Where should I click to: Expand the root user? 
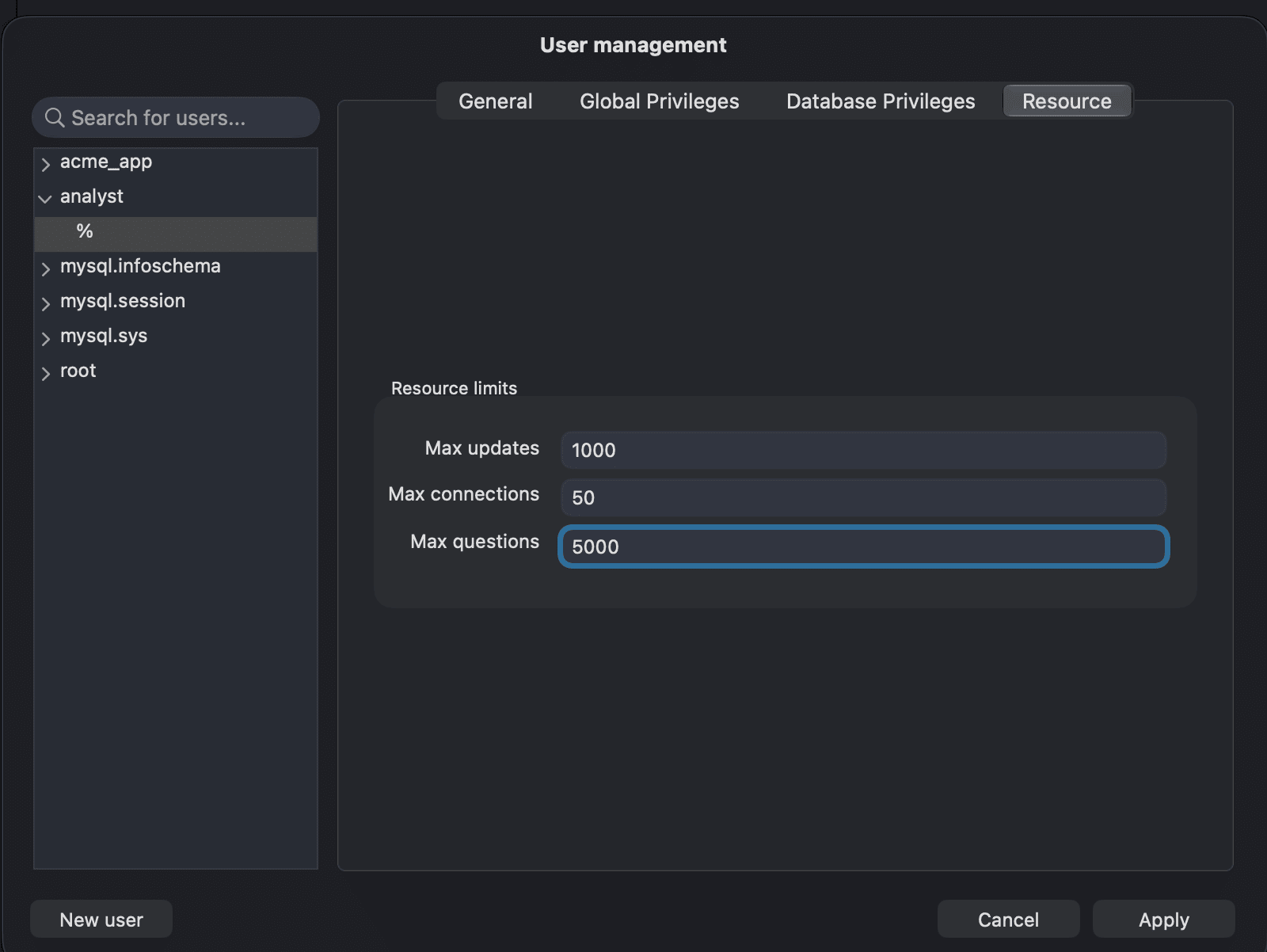[45, 372]
